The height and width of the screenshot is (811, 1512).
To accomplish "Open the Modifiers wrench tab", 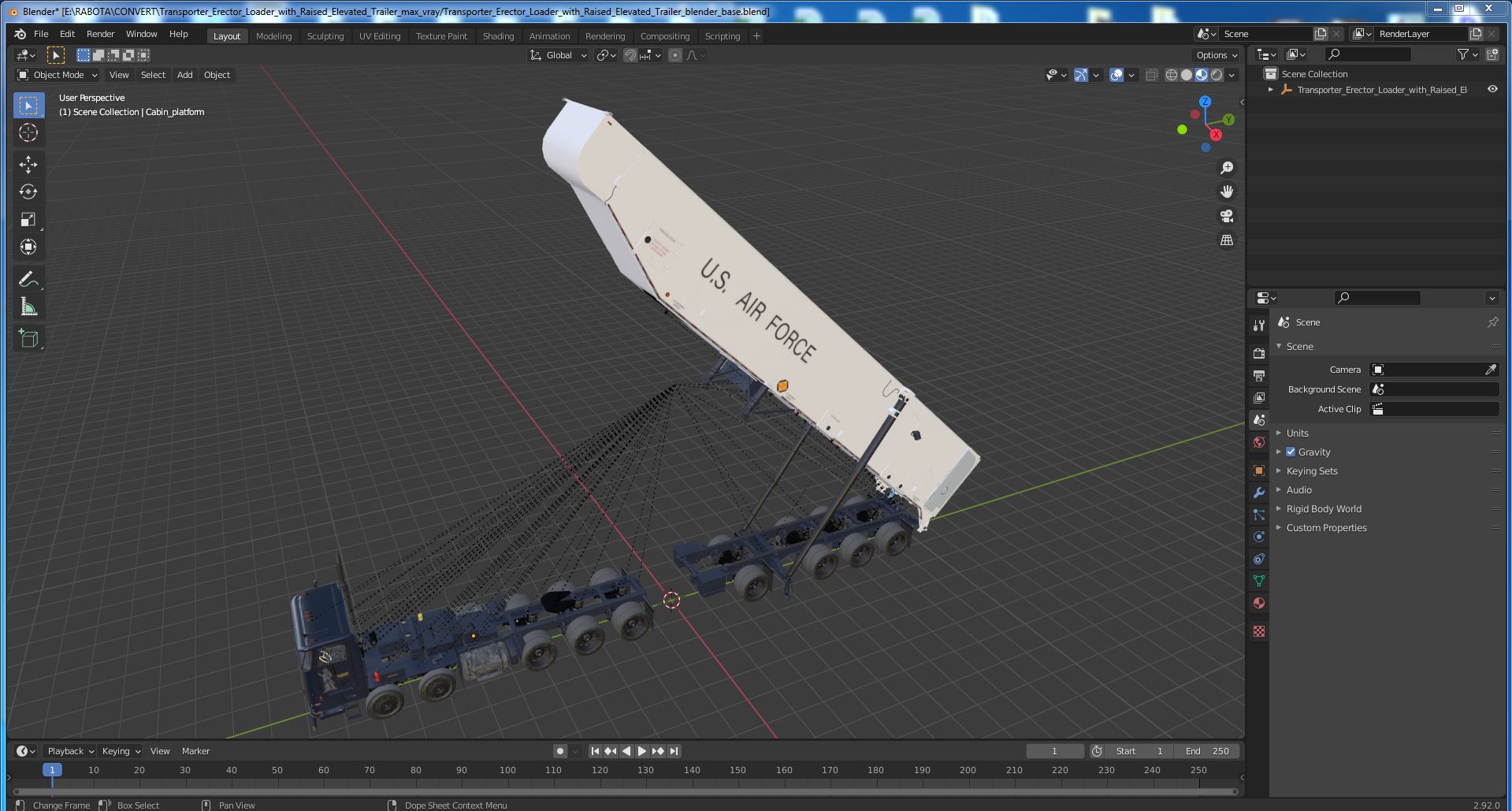I will tap(1259, 493).
